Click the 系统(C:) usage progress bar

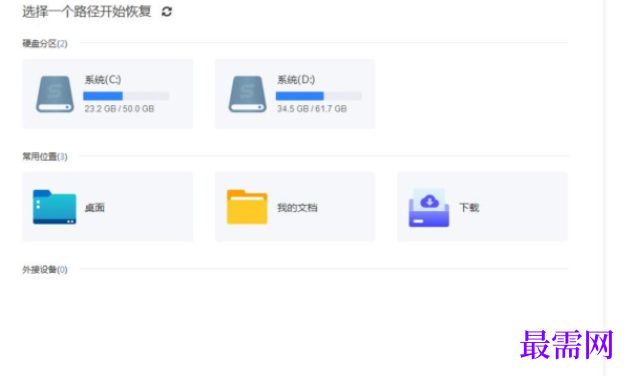(126, 96)
